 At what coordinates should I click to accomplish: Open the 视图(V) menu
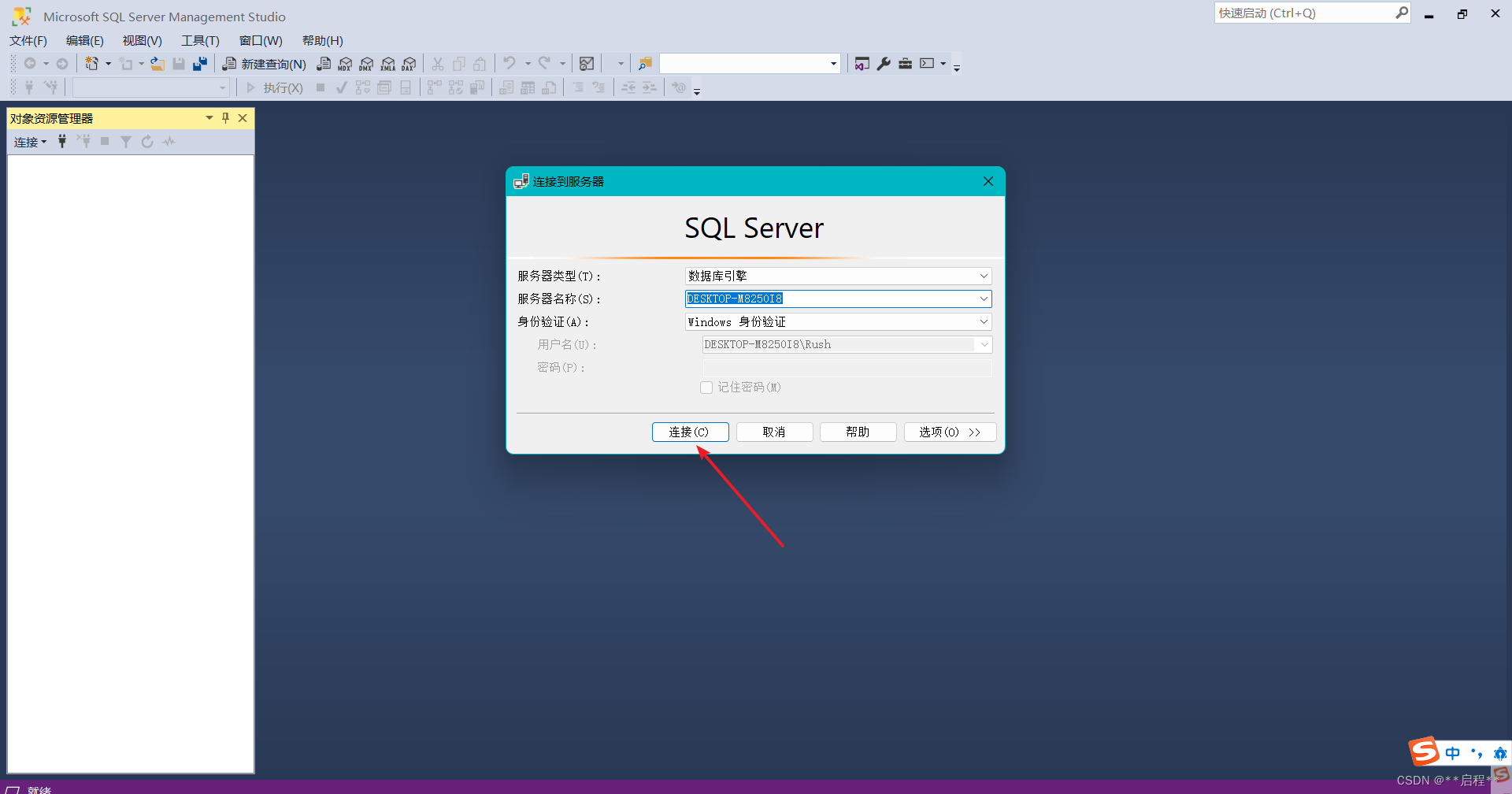pos(142,41)
